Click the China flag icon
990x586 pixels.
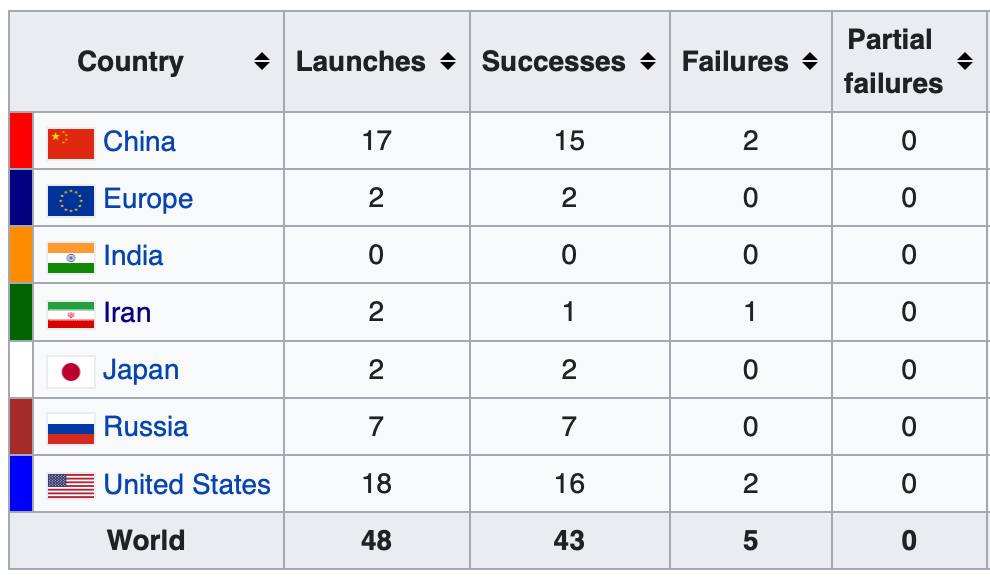(71, 143)
